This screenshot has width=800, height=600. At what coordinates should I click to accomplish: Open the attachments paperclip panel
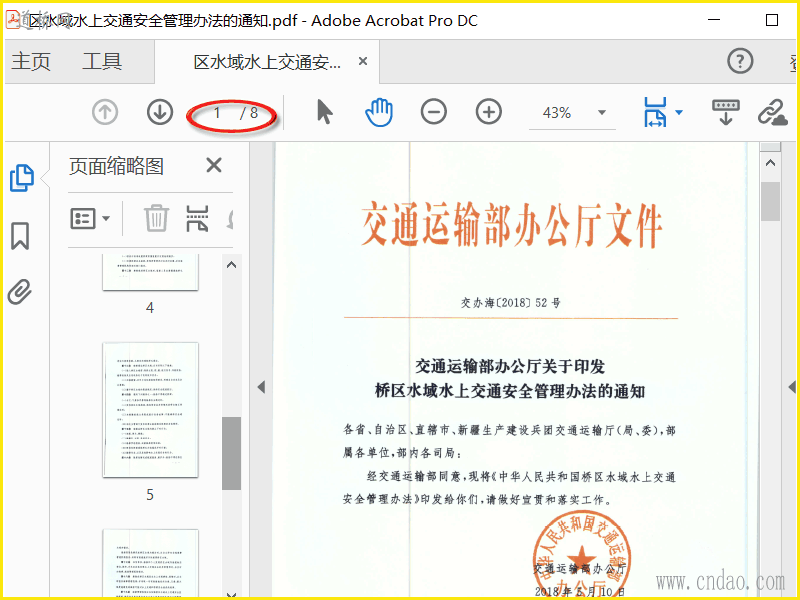pyautogui.click(x=20, y=292)
